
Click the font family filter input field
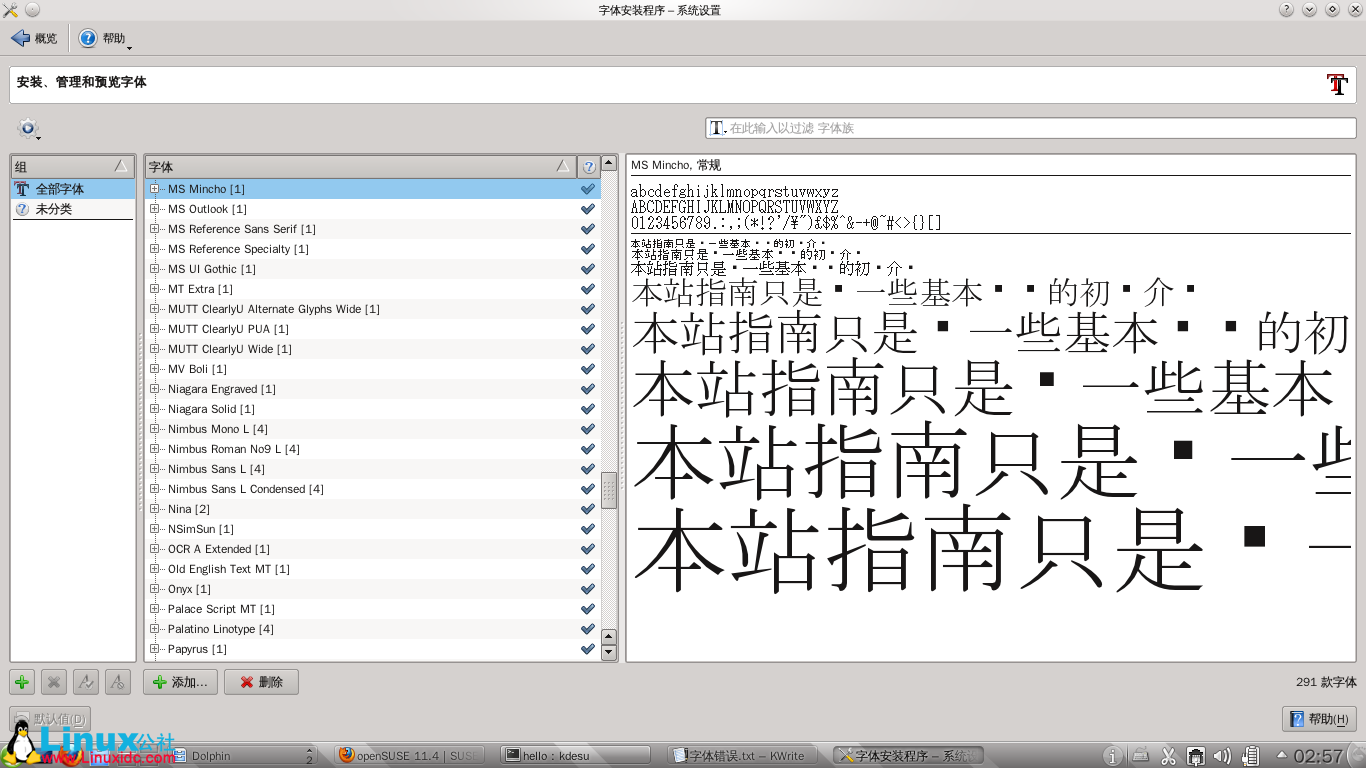[x=1030, y=128]
